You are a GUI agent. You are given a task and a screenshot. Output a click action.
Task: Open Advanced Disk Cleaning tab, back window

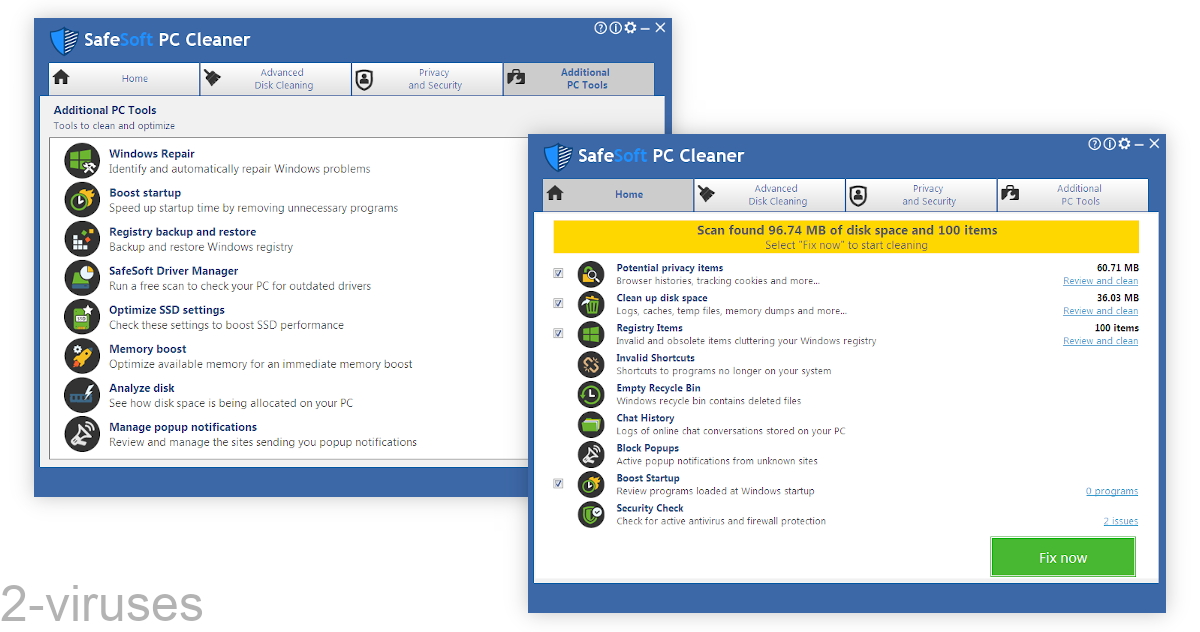pos(276,79)
